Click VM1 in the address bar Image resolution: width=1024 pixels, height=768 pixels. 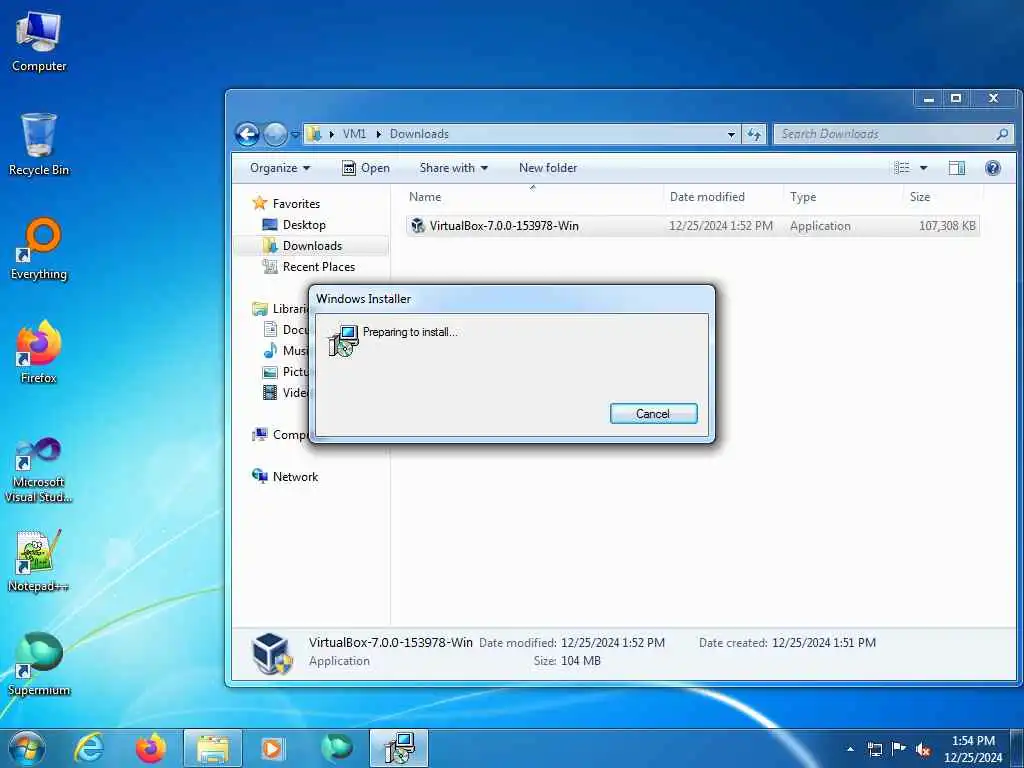[354, 134]
